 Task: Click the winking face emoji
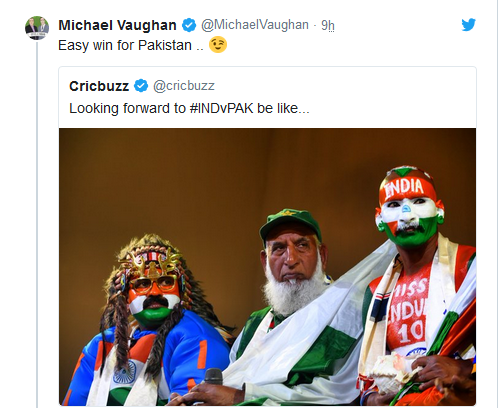218,45
